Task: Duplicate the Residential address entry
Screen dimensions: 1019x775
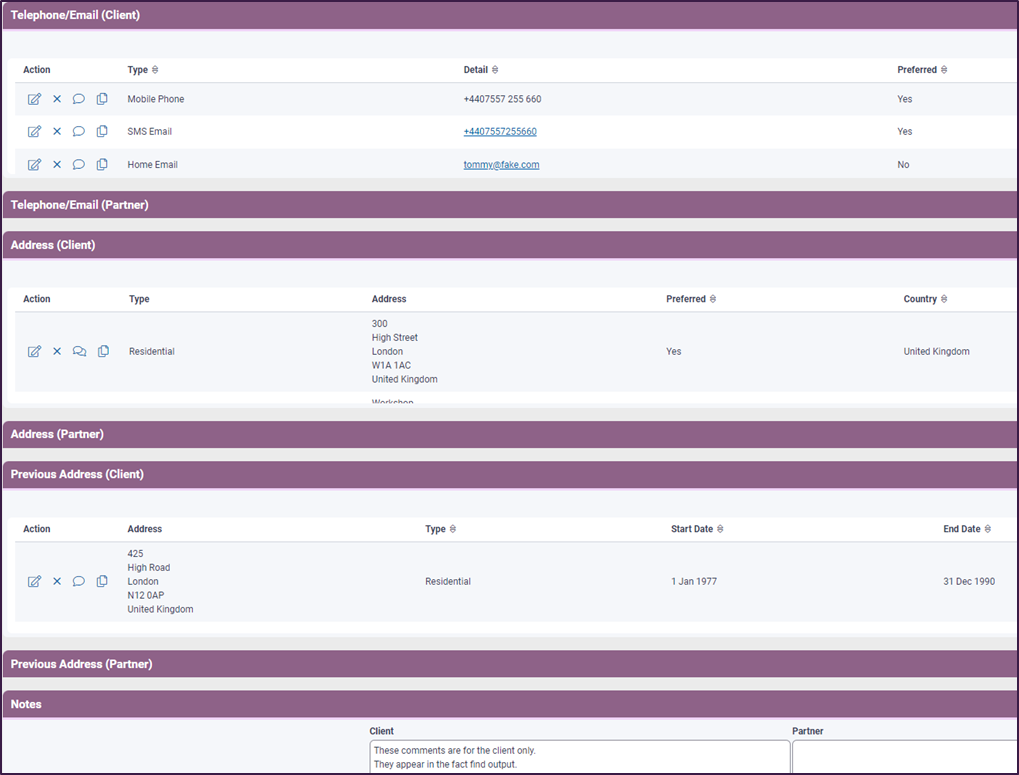Action: point(103,351)
